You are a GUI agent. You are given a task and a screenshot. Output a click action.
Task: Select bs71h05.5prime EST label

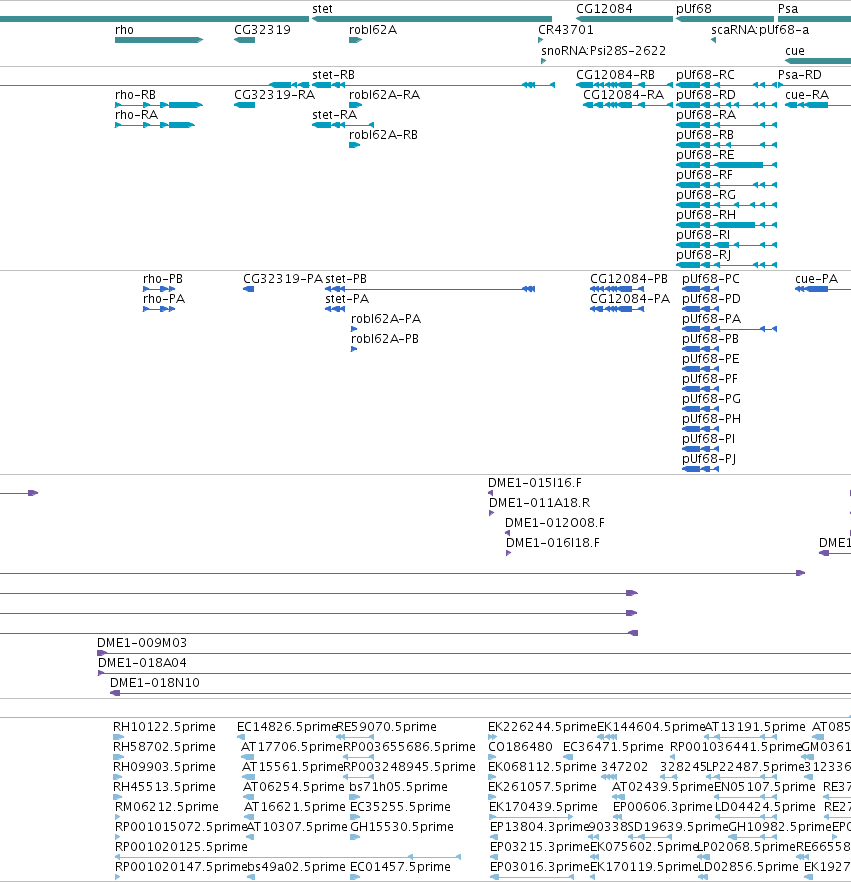(398, 787)
